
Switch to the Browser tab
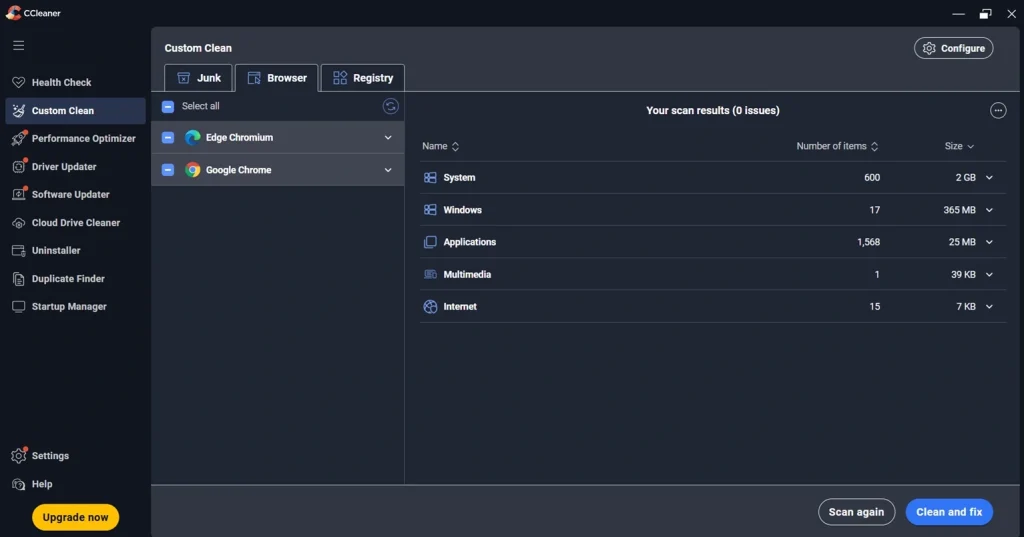point(277,78)
